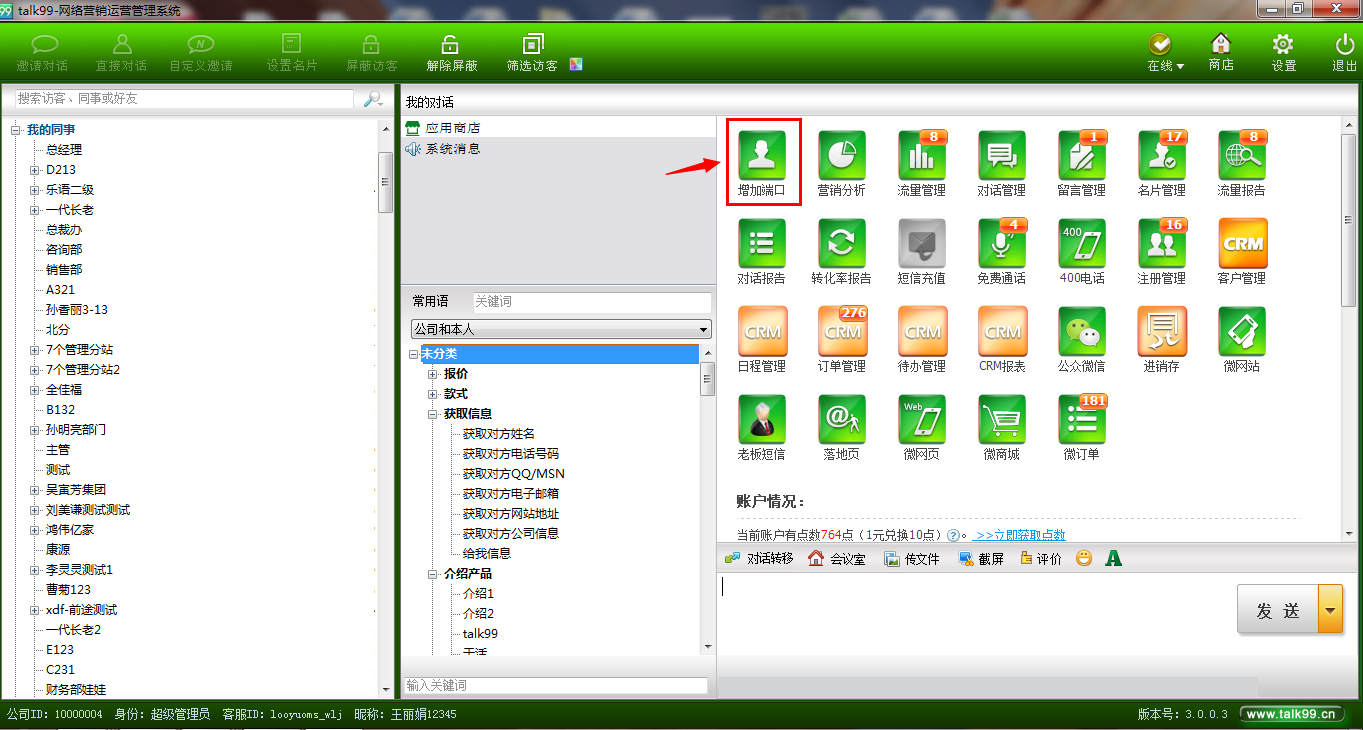Click the 发送 send button
Screen dimensions: 1363x730
1278,611
